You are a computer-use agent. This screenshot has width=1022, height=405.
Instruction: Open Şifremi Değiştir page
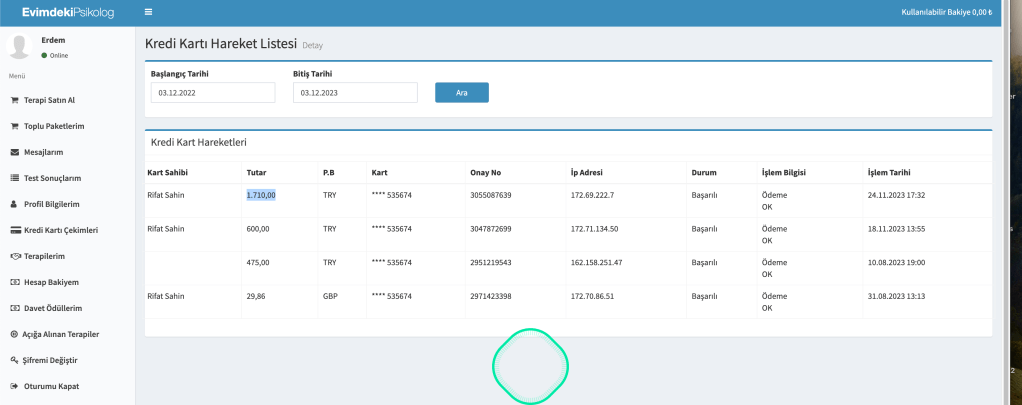pos(50,360)
